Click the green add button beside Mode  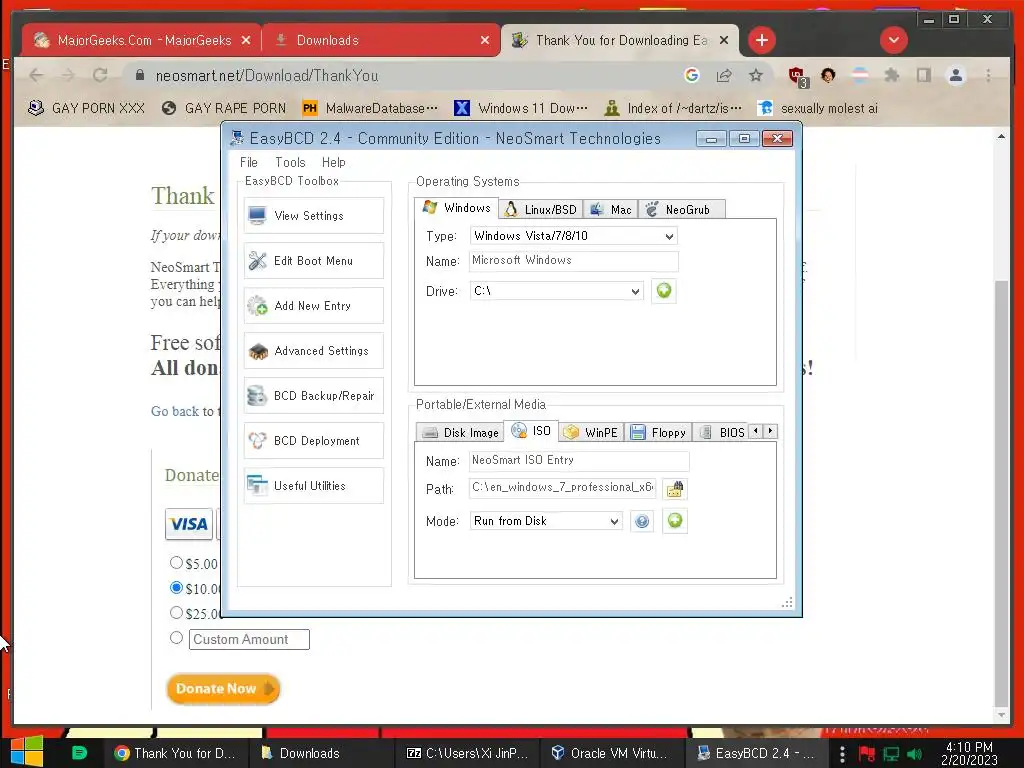(675, 520)
